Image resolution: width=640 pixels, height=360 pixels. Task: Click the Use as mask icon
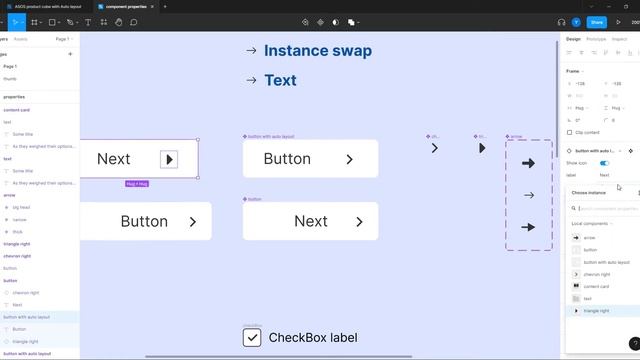(336, 22)
